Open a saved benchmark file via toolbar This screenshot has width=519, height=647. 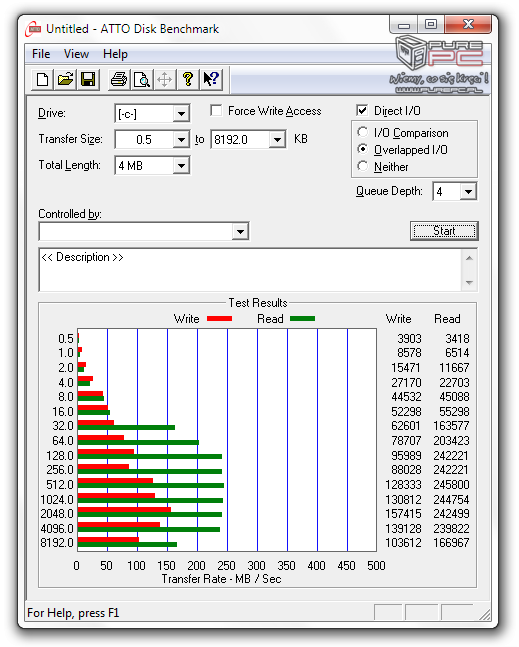click(65, 79)
